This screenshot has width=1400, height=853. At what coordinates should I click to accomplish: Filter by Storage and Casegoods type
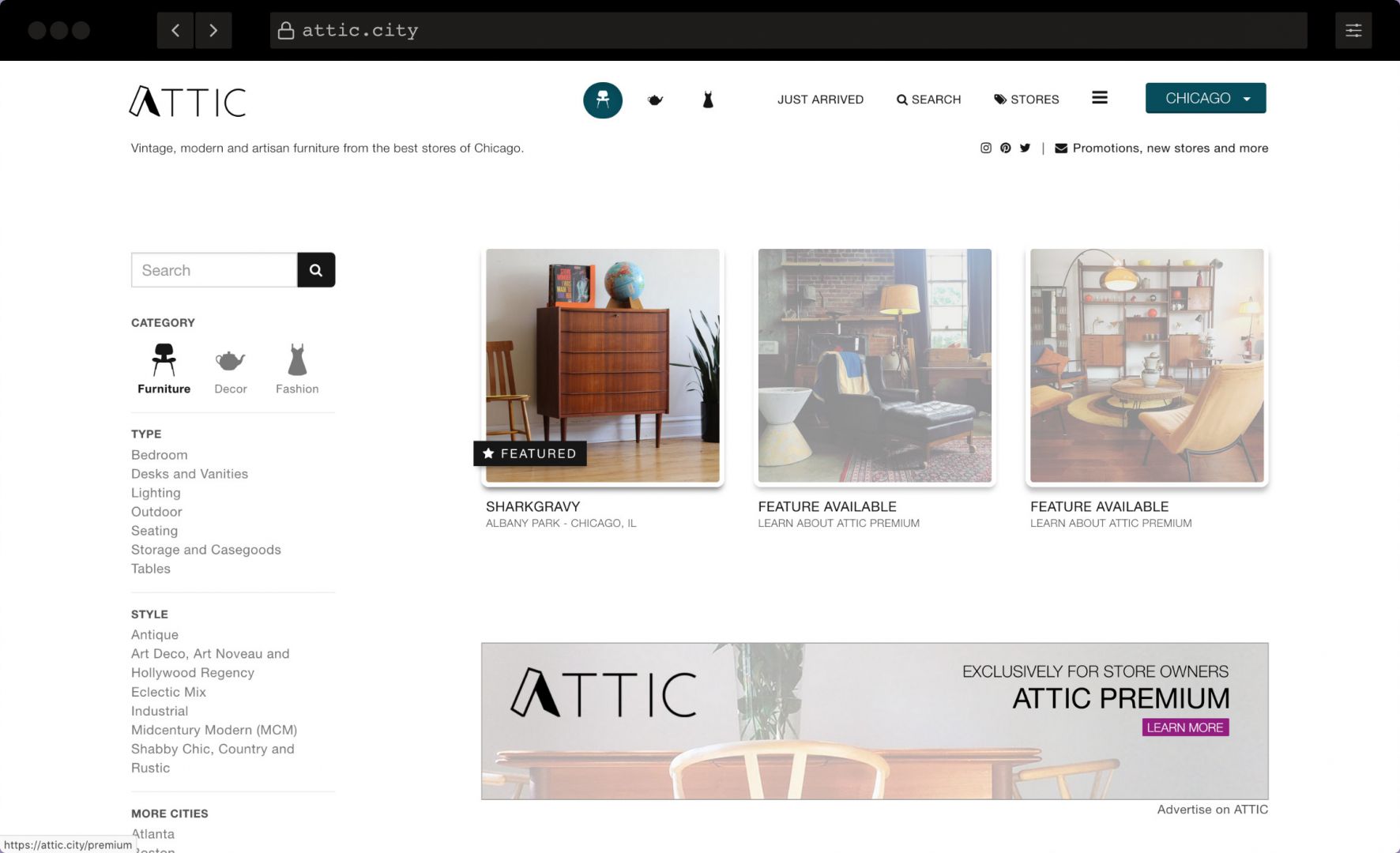(x=206, y=550)
